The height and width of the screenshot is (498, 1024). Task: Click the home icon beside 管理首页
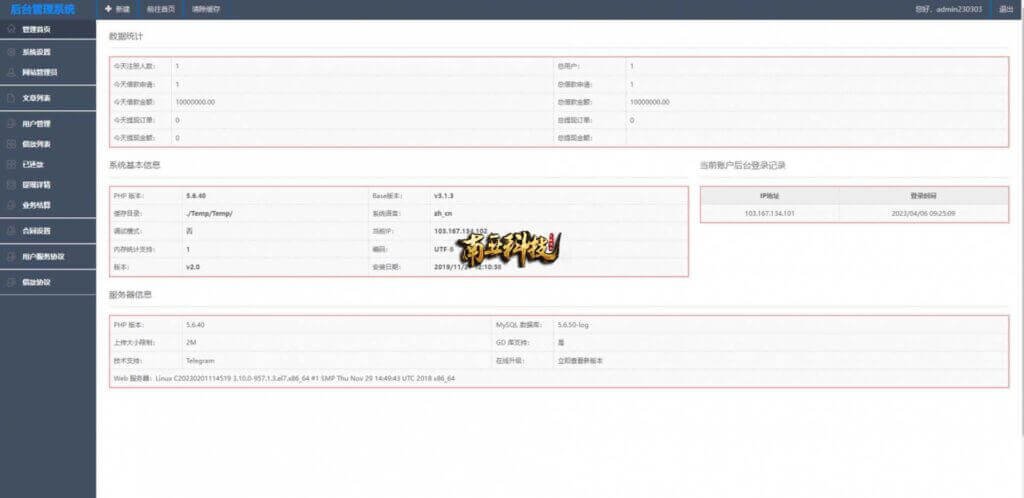pyautogui.click(x=11, y=30)
